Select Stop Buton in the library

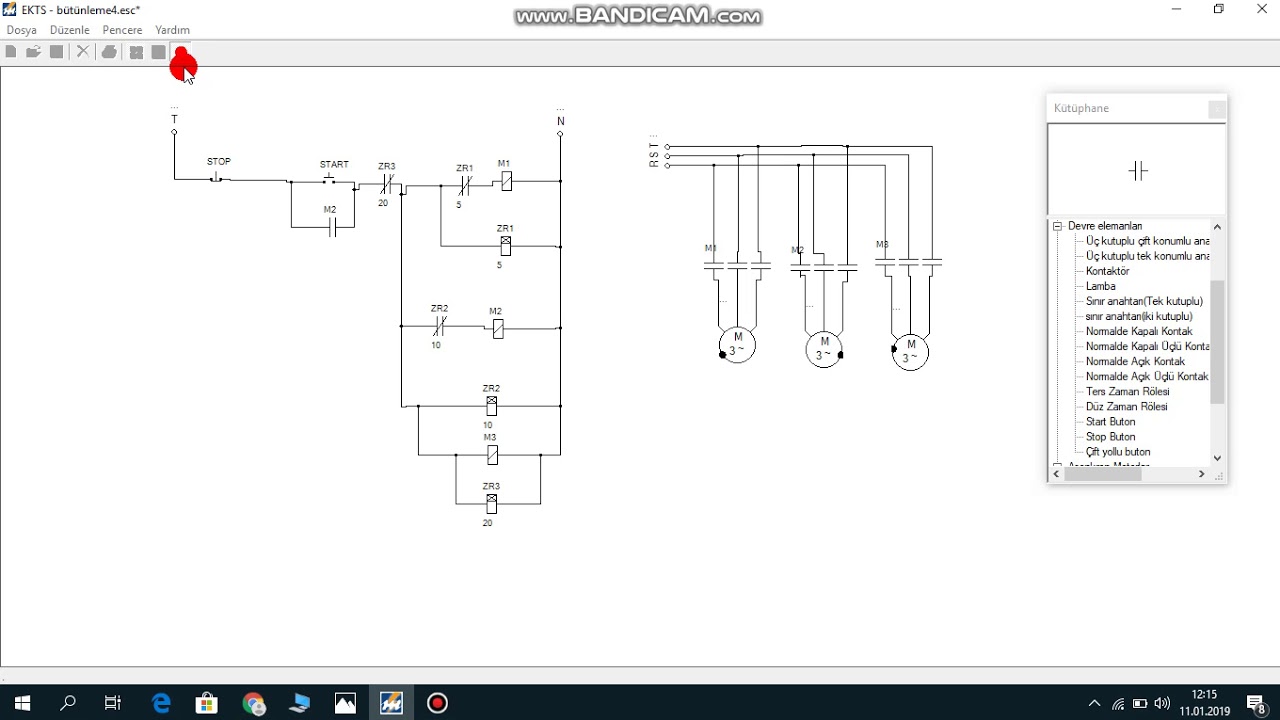tap(1111, 436)
